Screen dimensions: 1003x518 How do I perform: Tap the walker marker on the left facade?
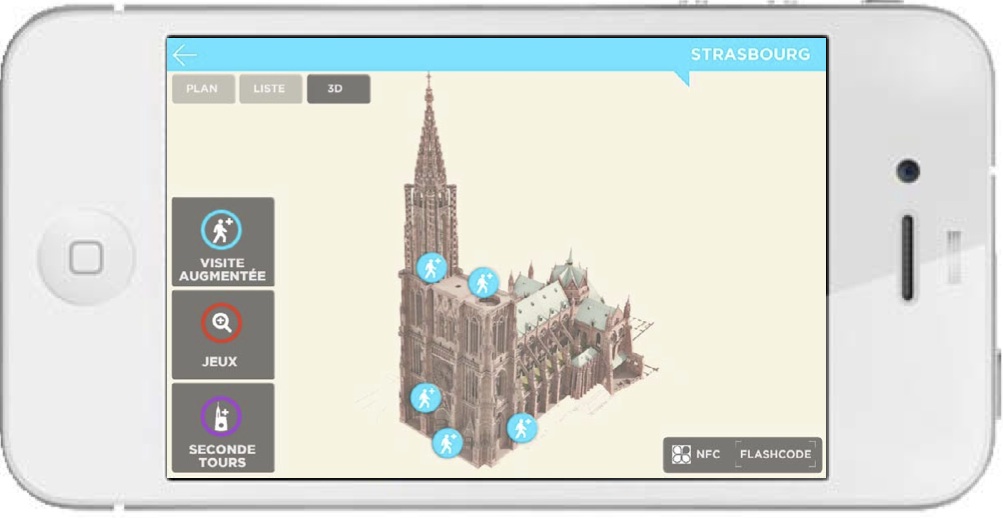(425, 398)
